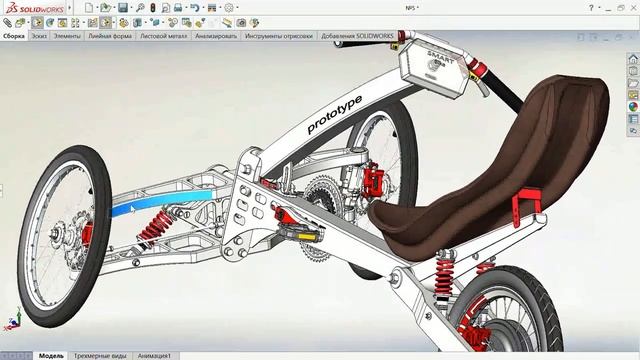Image resolution: width=640 pixels, height=360 pixels.
Task: Open the Линейная форма tab
Action: tap(110, 36)
